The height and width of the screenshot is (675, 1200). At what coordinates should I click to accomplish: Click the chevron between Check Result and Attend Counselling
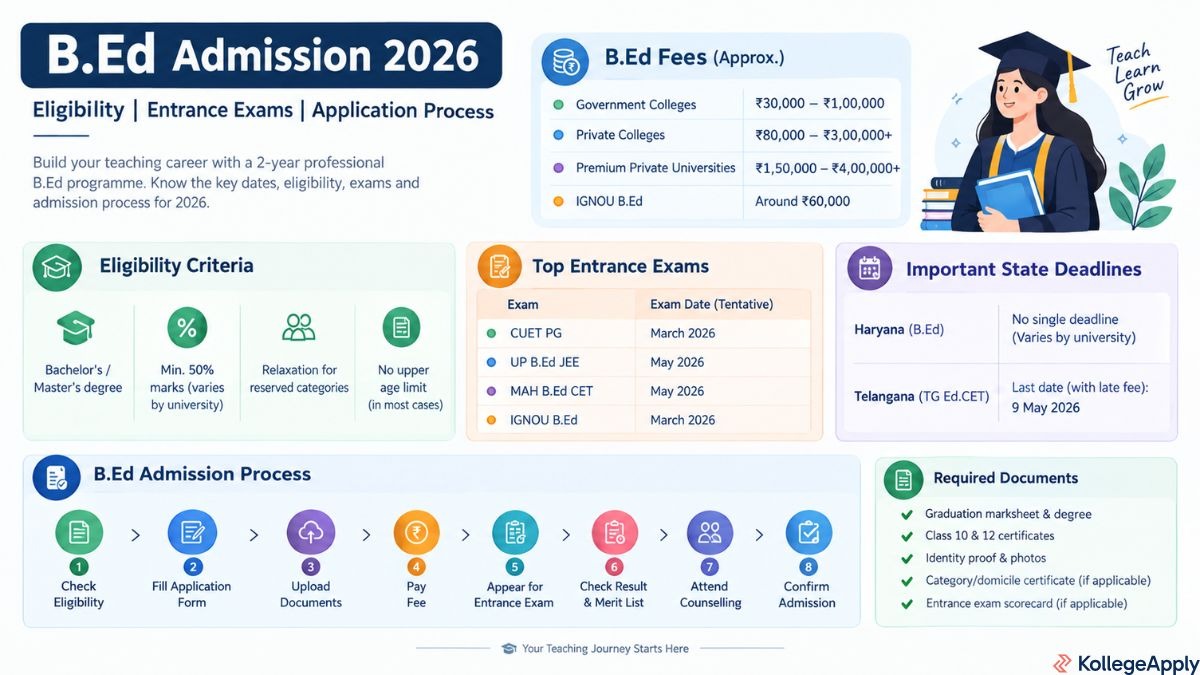coord(663,535)
